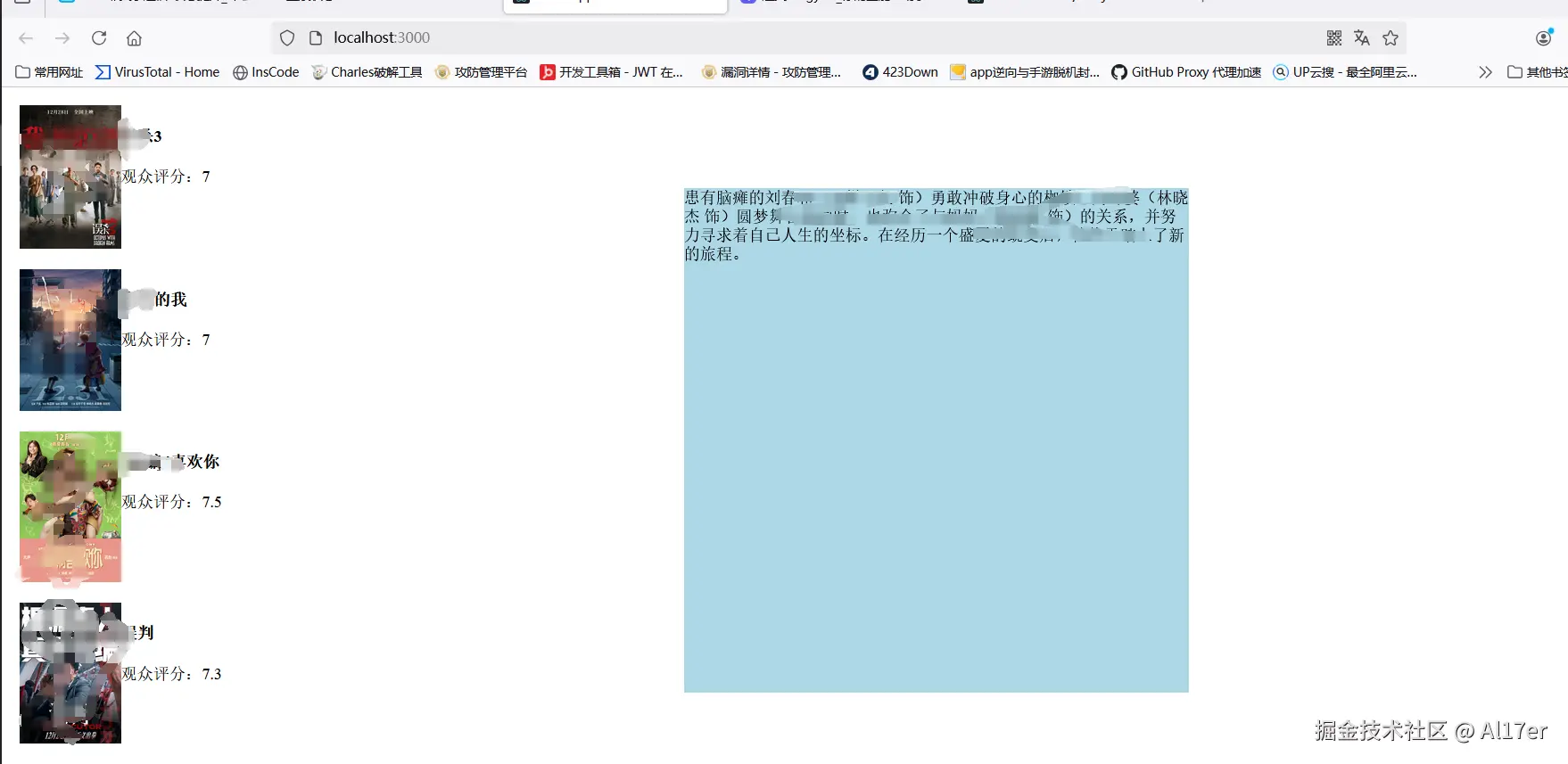Open the browser home page

[134, 37]
